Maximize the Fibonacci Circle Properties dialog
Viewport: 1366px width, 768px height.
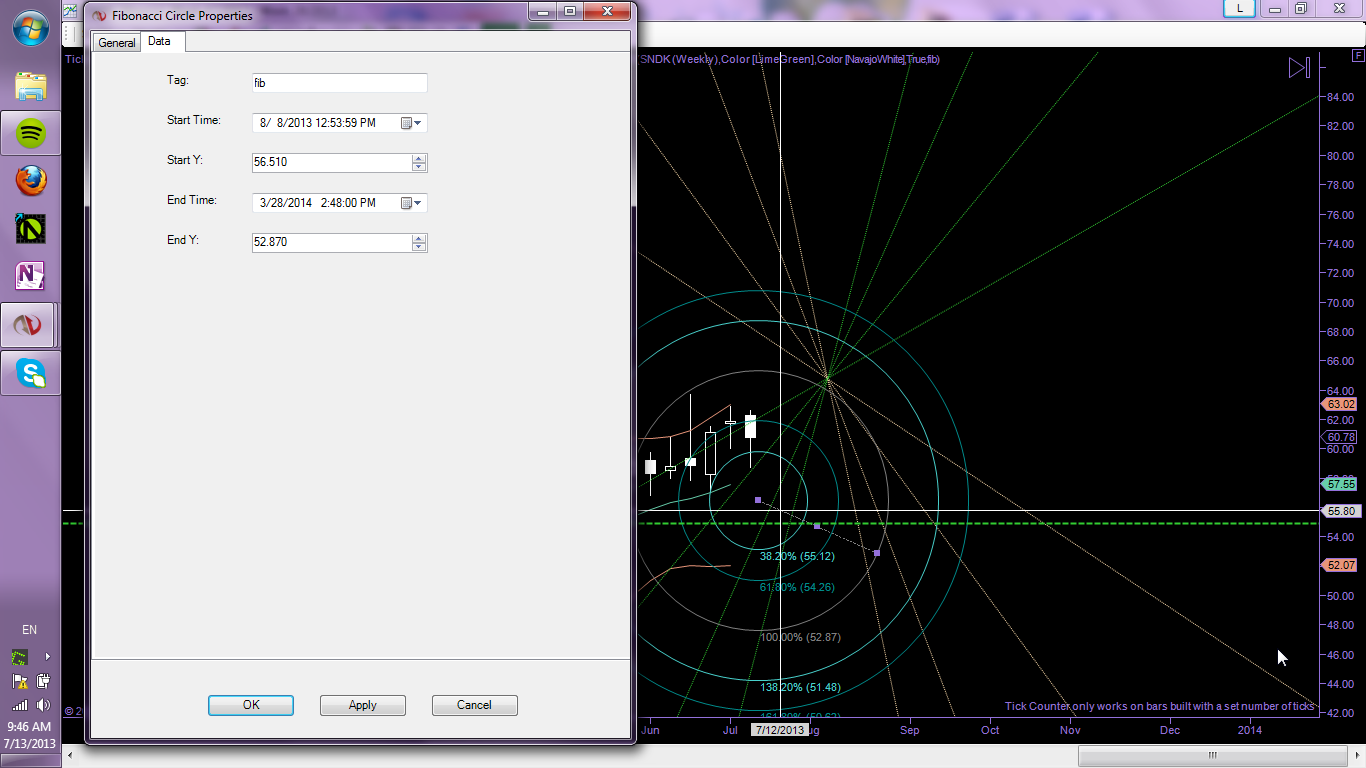point(569,11)
